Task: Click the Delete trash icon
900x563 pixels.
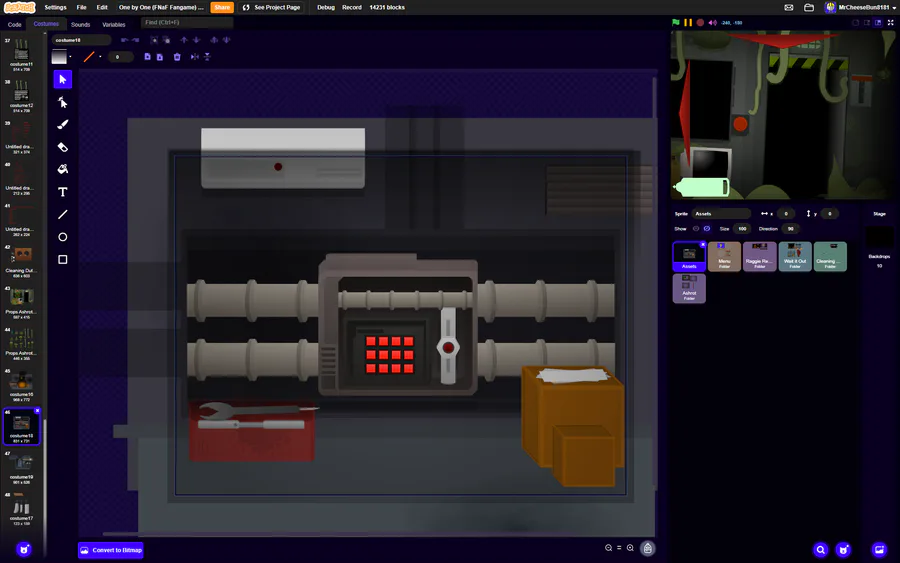Action: [x=177, y=57]
